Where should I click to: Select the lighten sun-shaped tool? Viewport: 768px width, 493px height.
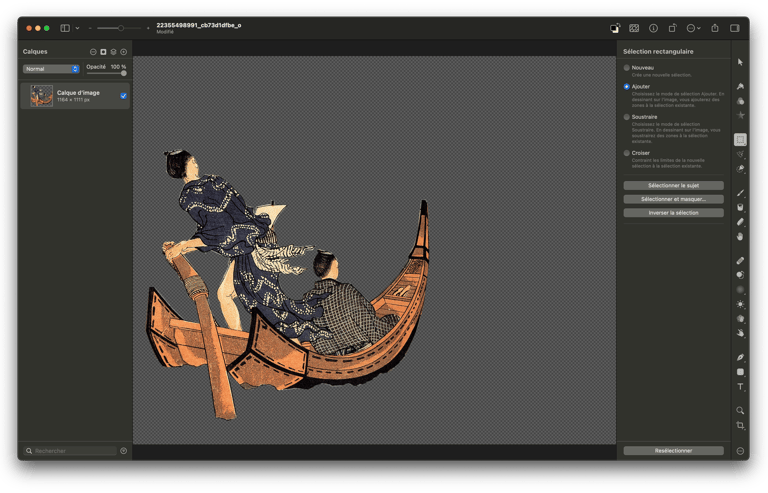pos(740,304)
